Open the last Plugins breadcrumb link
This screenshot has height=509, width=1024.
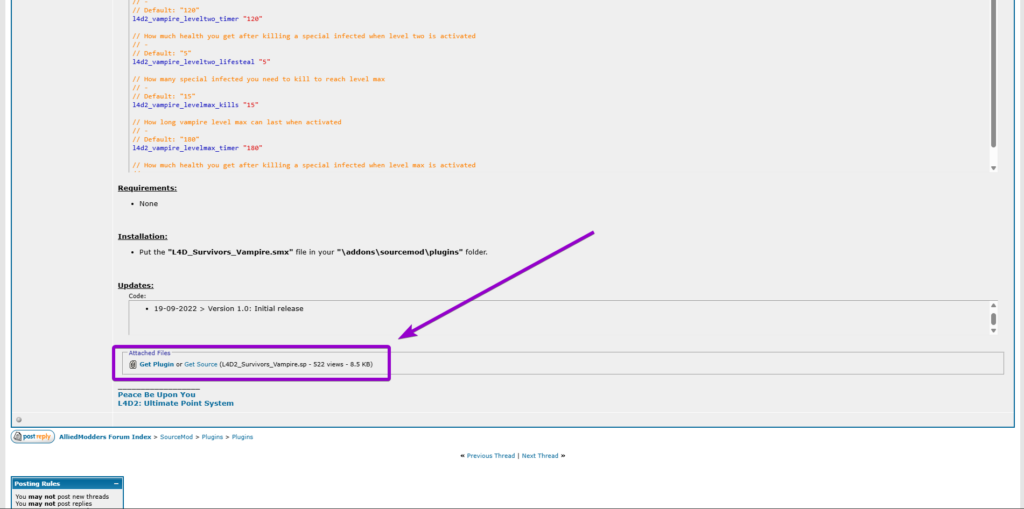tap(242, 436)
